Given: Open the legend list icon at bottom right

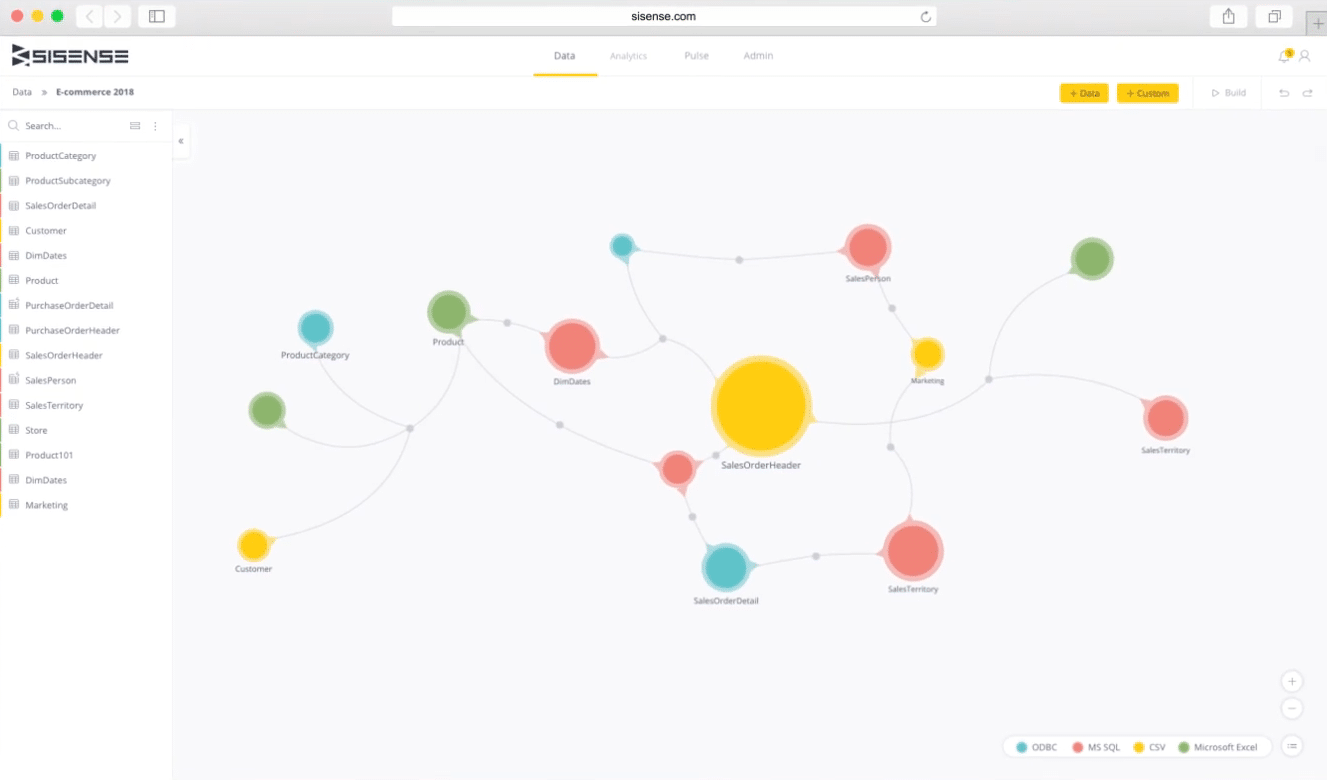Looking at the screenshot, I should 1292,746.
